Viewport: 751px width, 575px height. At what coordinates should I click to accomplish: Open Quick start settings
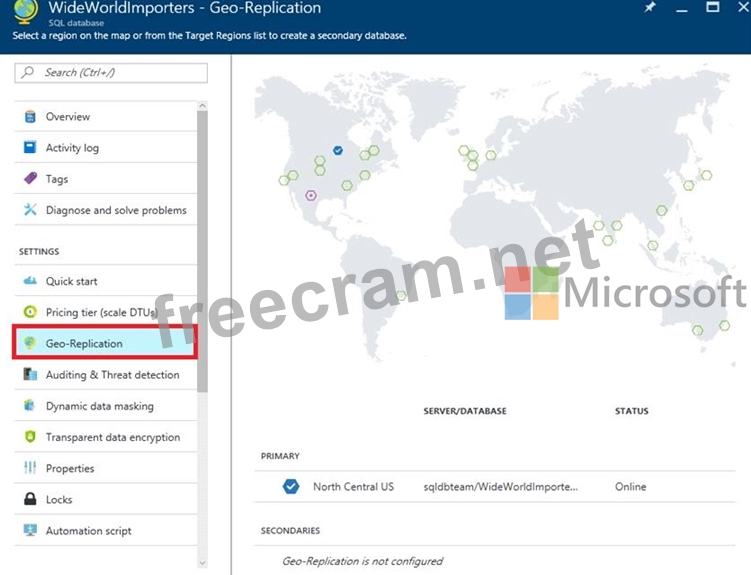click(x=105, y=281)
